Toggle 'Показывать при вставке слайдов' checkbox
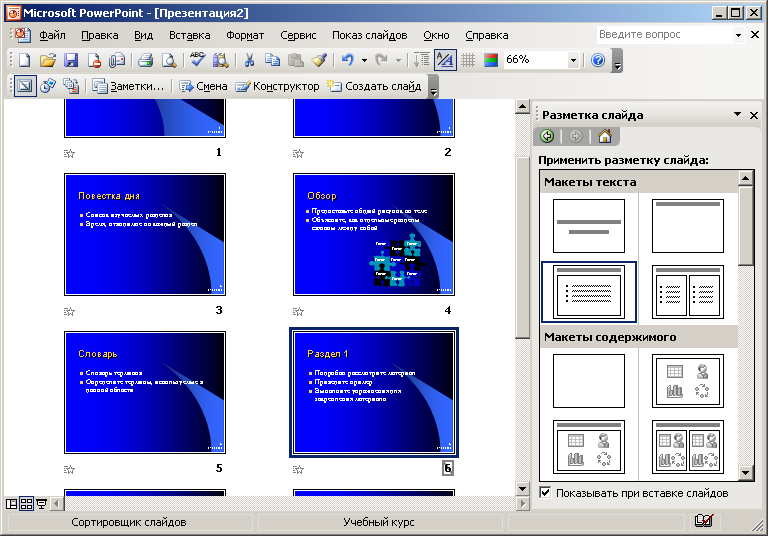This screenshot has width=768, height=536. 545,492
